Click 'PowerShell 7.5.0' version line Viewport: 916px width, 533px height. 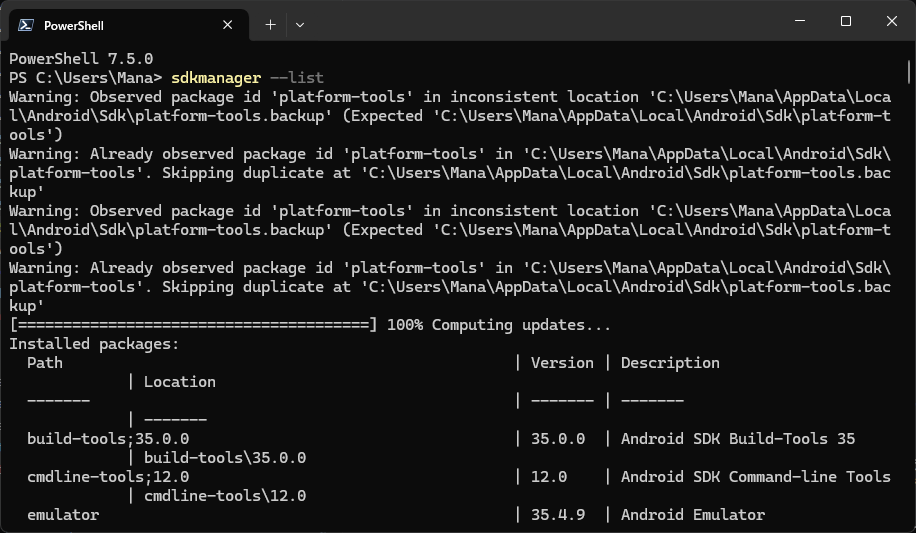pos(81,59)
